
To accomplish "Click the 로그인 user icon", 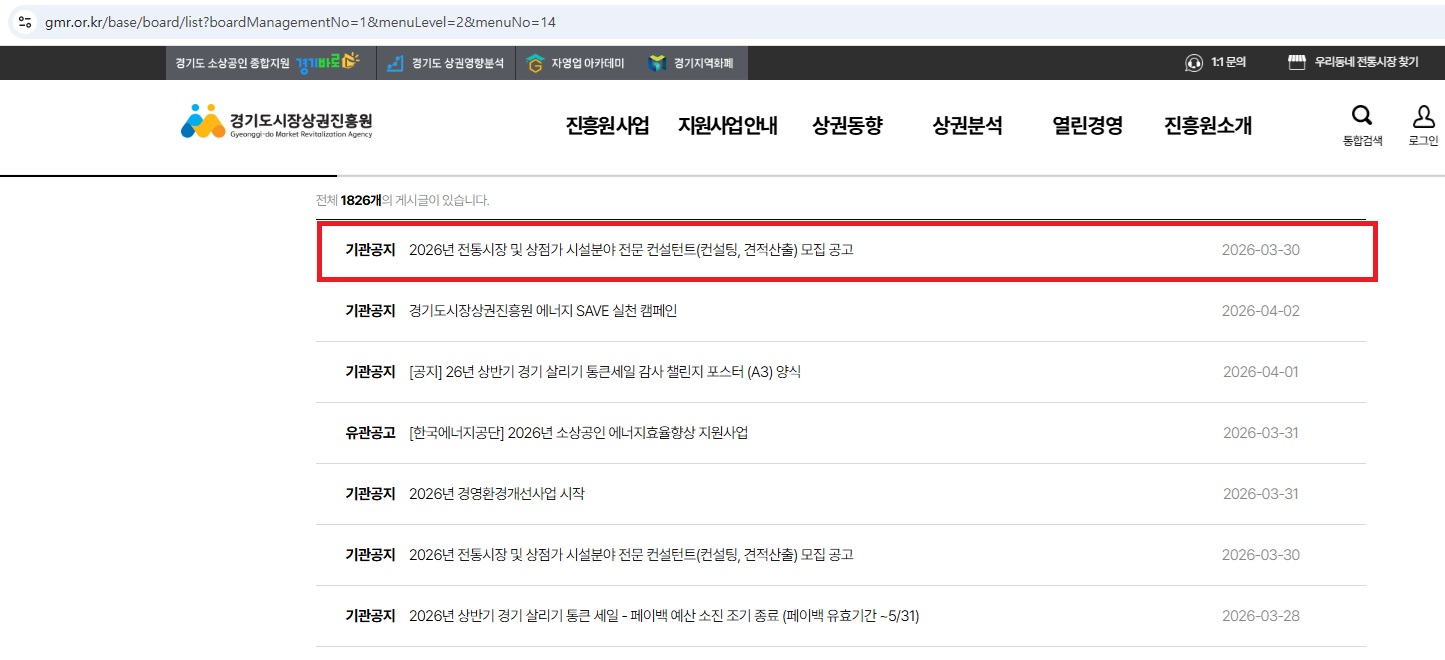I will (x=1423, y=116).
